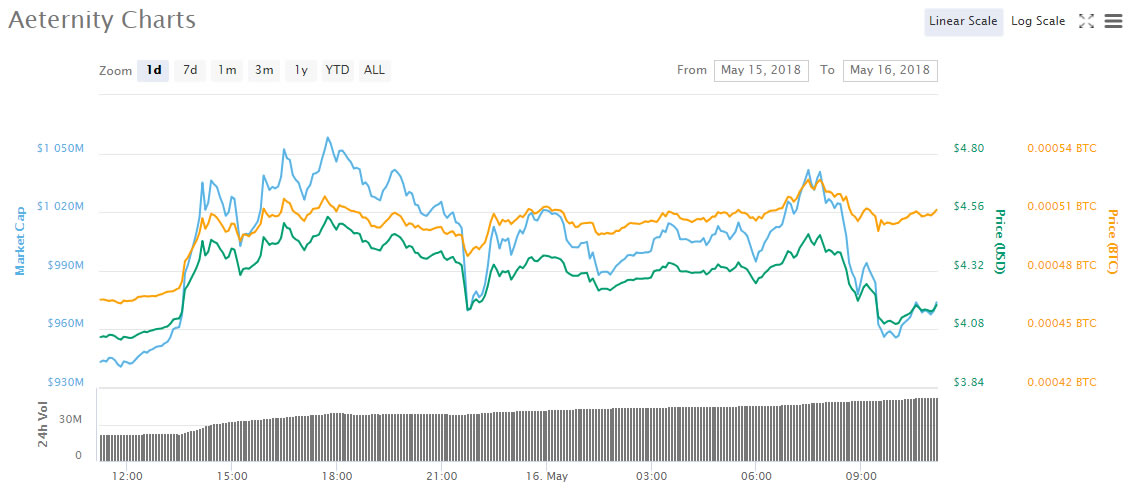The image size is (1131, 499).
Task: Click the 18:00 time axis marker
Action: [x=336, y=476]
